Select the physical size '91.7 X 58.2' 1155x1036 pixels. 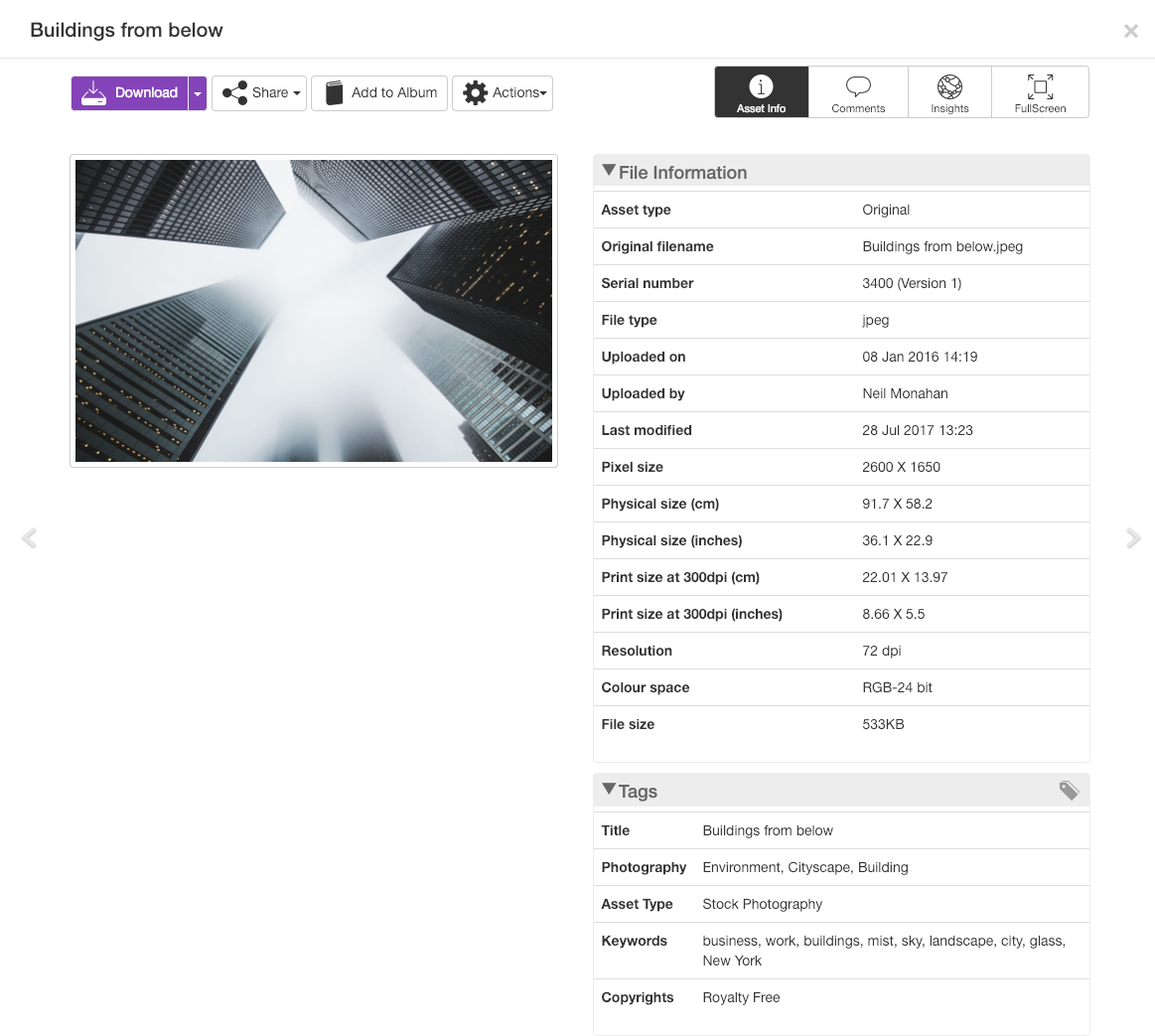pyautogui.click(x=897, y=504)
